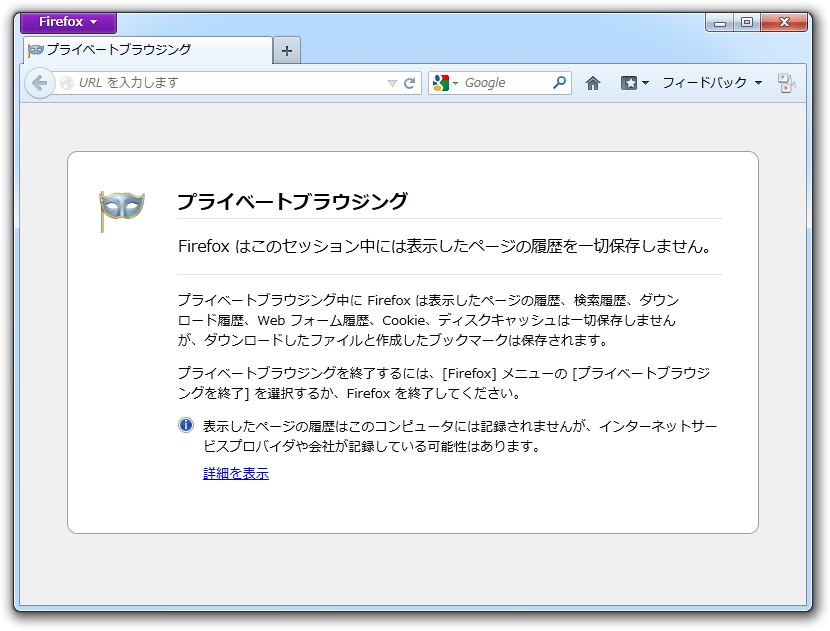The width and height of the screenshot is (830, 631).
Task: Click the reload page icon
Action: (411, 83)
